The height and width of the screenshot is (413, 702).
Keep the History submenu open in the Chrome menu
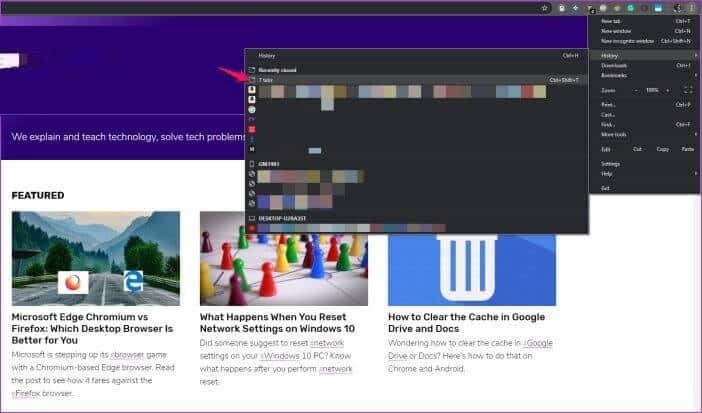(x=644, y=56)
